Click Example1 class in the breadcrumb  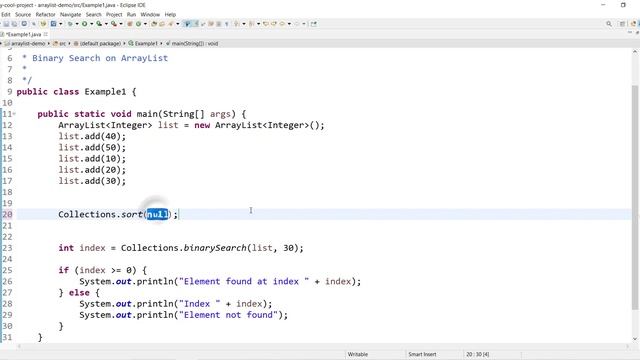point(146,43)
